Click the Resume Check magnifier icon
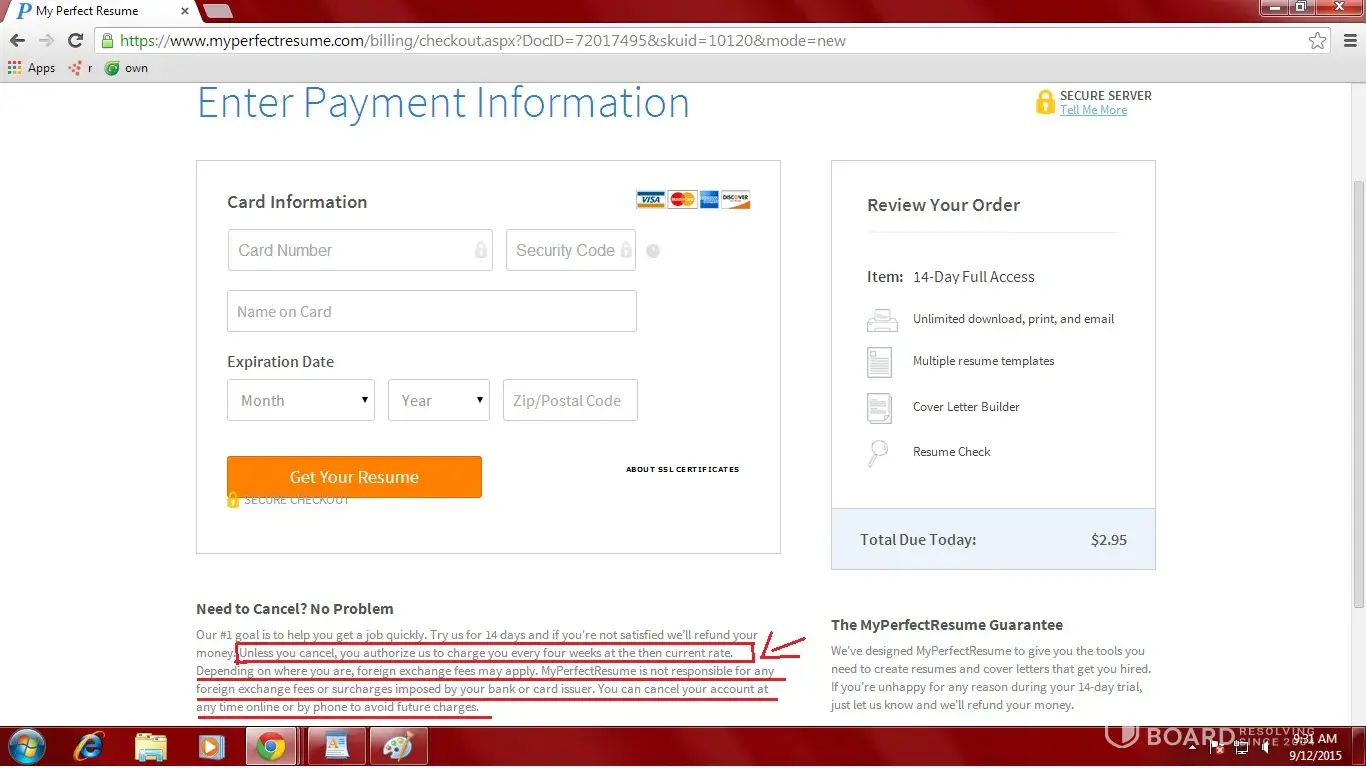Viewport: 1366px width, 768px height. pyautogui.click(x=877, y=453)
